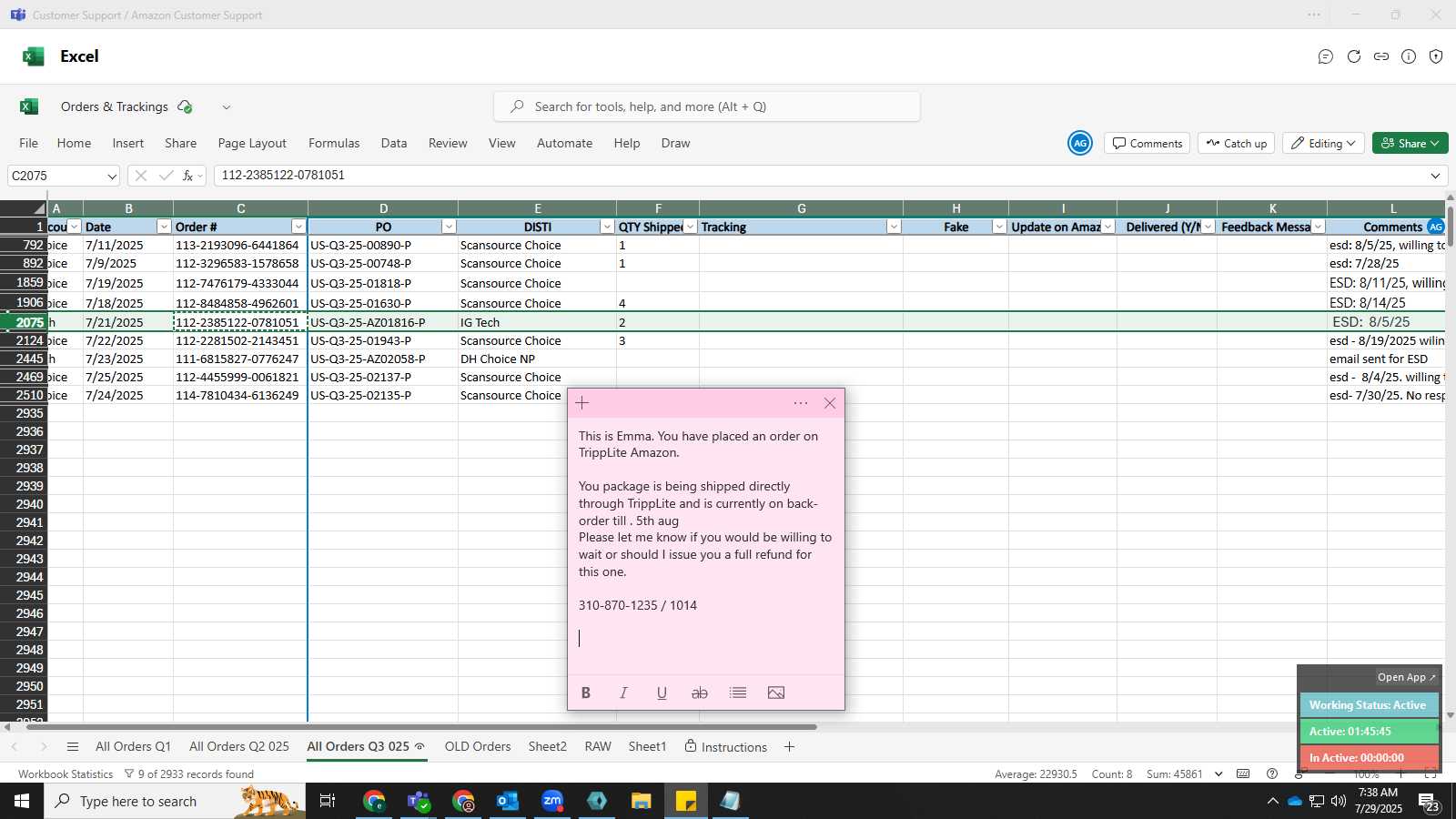
Task: Create a new sticky note with plus
Action: coord(582,403)
